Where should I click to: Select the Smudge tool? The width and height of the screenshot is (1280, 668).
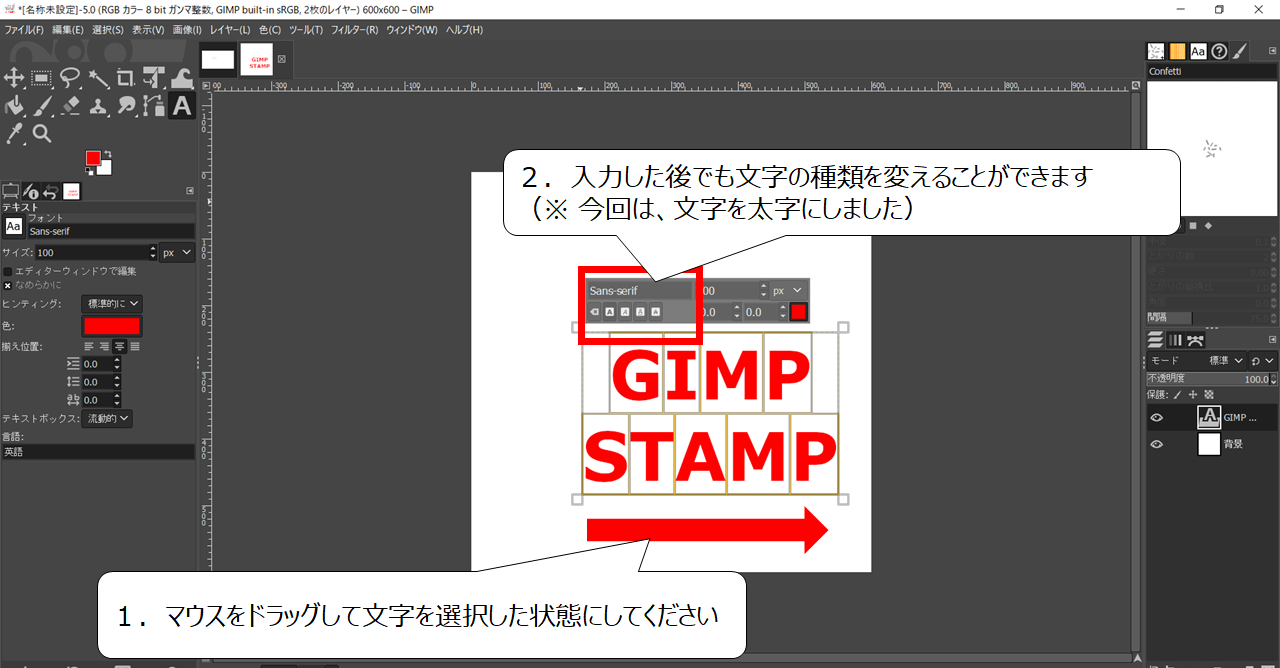(x=126, y=105)
